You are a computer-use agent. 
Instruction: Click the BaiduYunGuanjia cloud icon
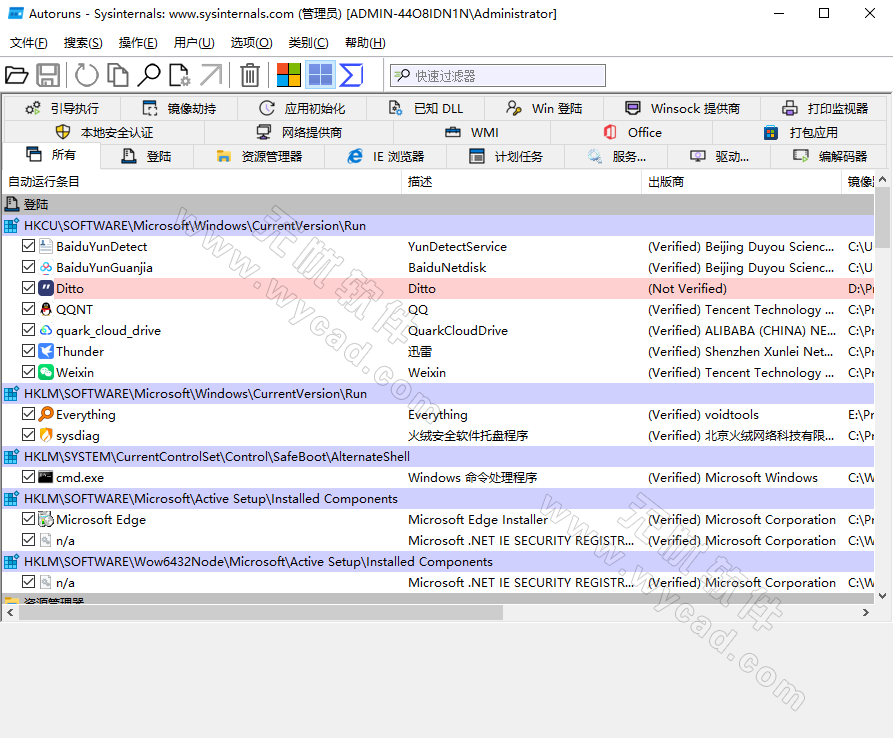(x=46, y=267)
